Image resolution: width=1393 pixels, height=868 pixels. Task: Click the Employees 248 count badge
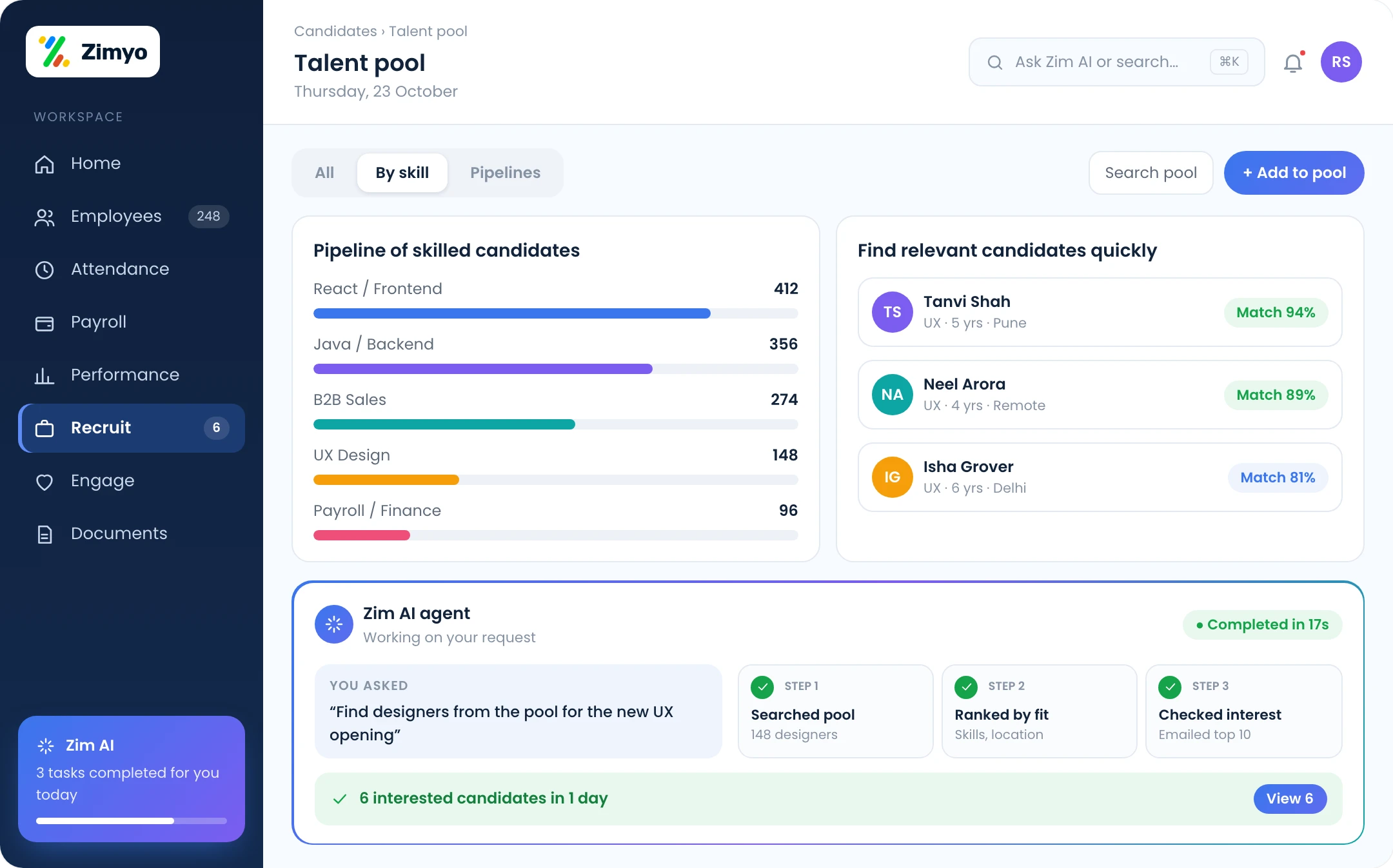point(208,217)
